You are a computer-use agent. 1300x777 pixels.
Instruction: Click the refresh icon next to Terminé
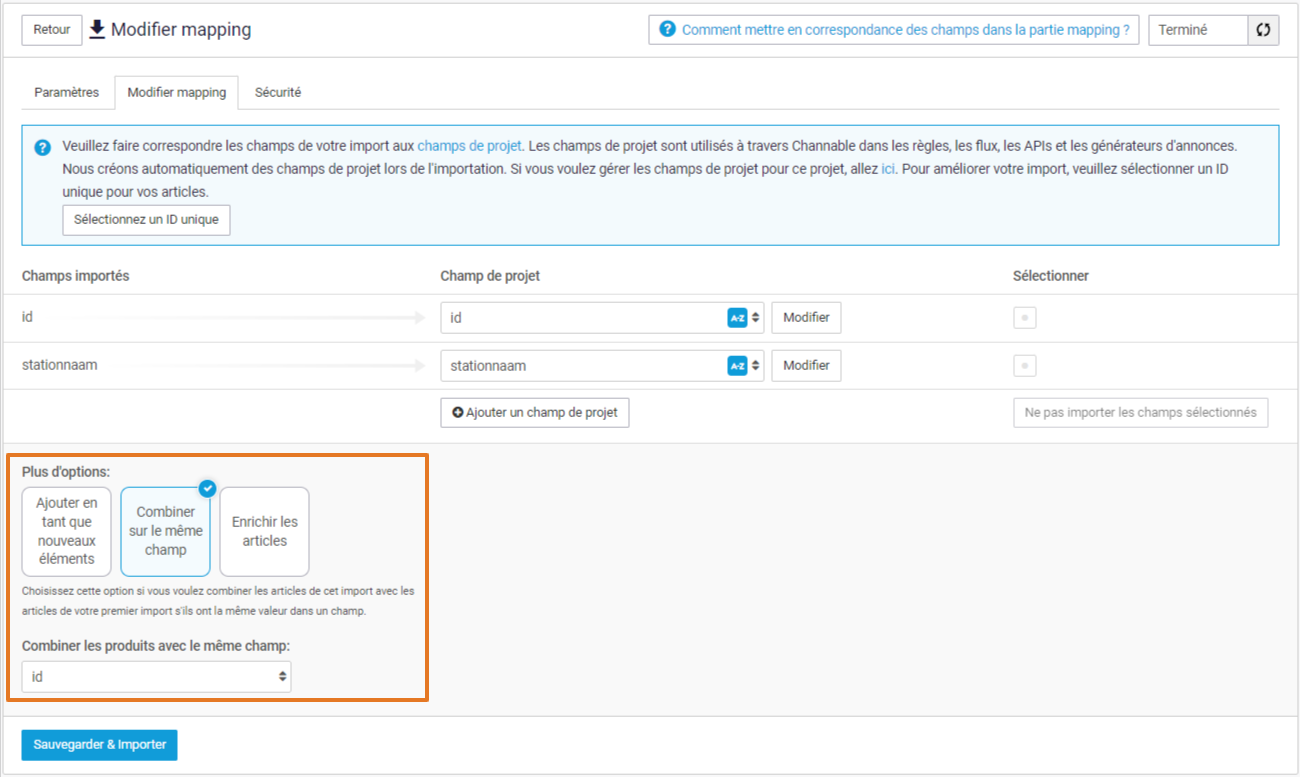(x=1263, y=30)
